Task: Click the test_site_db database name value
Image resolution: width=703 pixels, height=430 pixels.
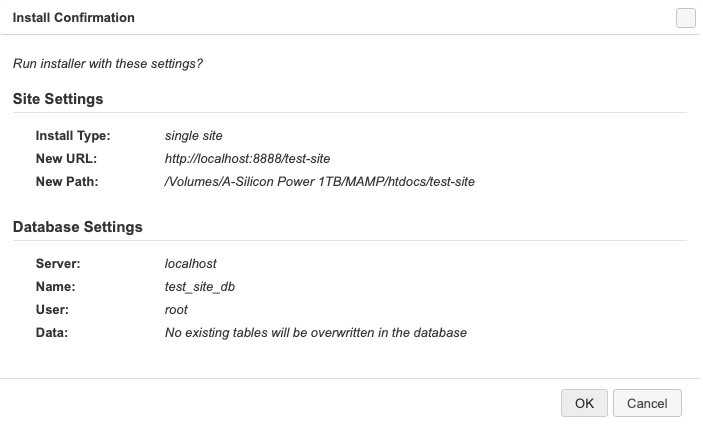Action: [x=200, y=286]
